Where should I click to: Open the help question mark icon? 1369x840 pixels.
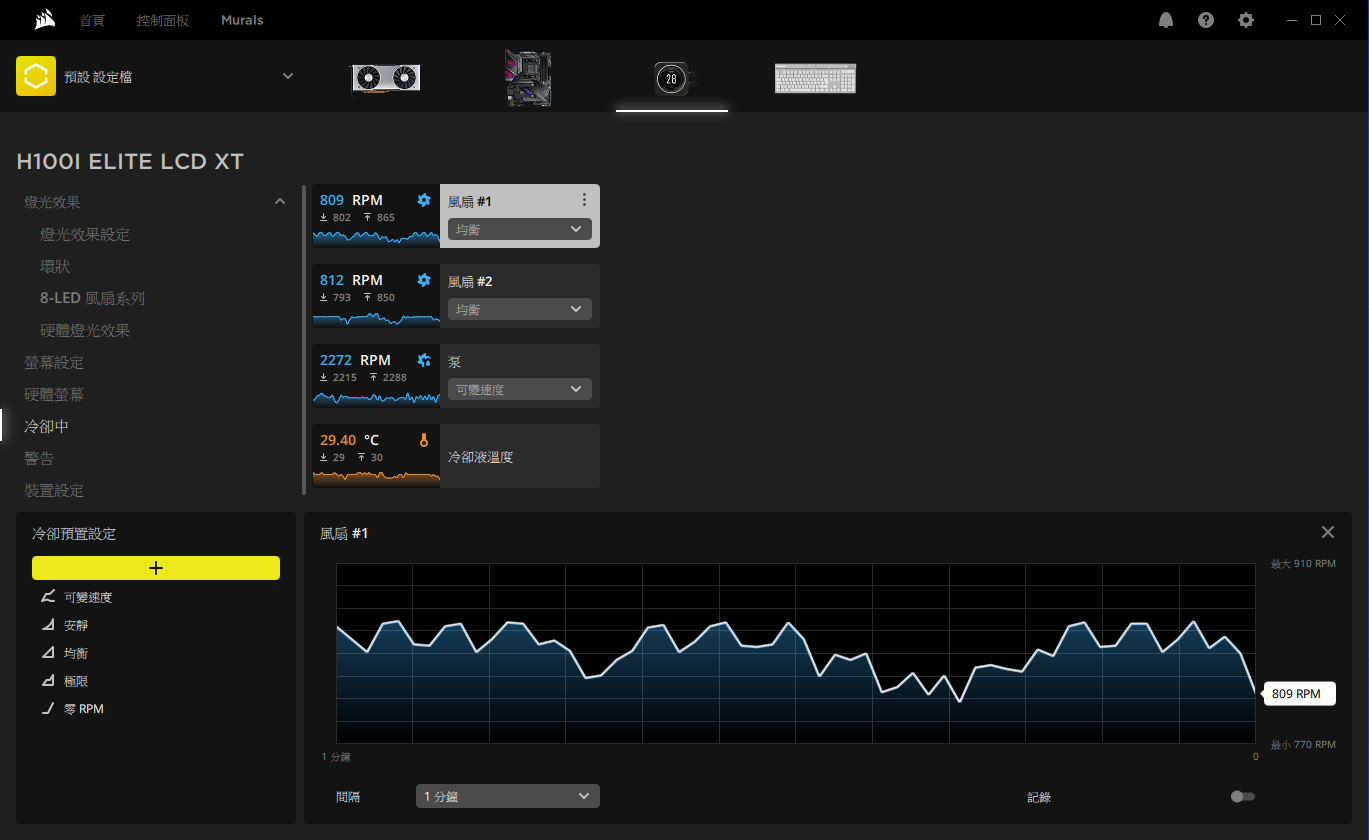click(x=1206, y=20)
